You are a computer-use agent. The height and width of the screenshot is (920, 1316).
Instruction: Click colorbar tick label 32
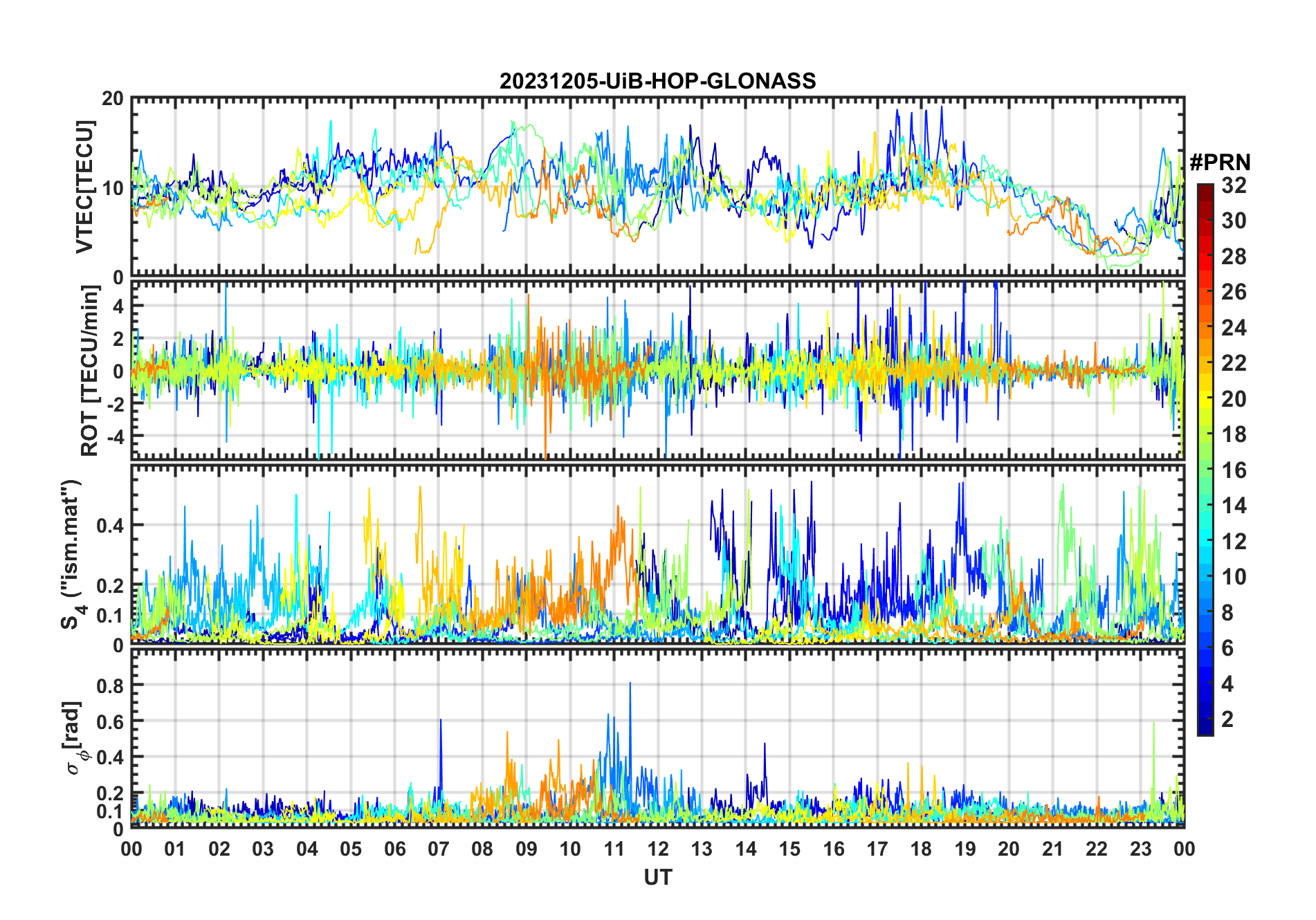click(x=1234, y=185)
